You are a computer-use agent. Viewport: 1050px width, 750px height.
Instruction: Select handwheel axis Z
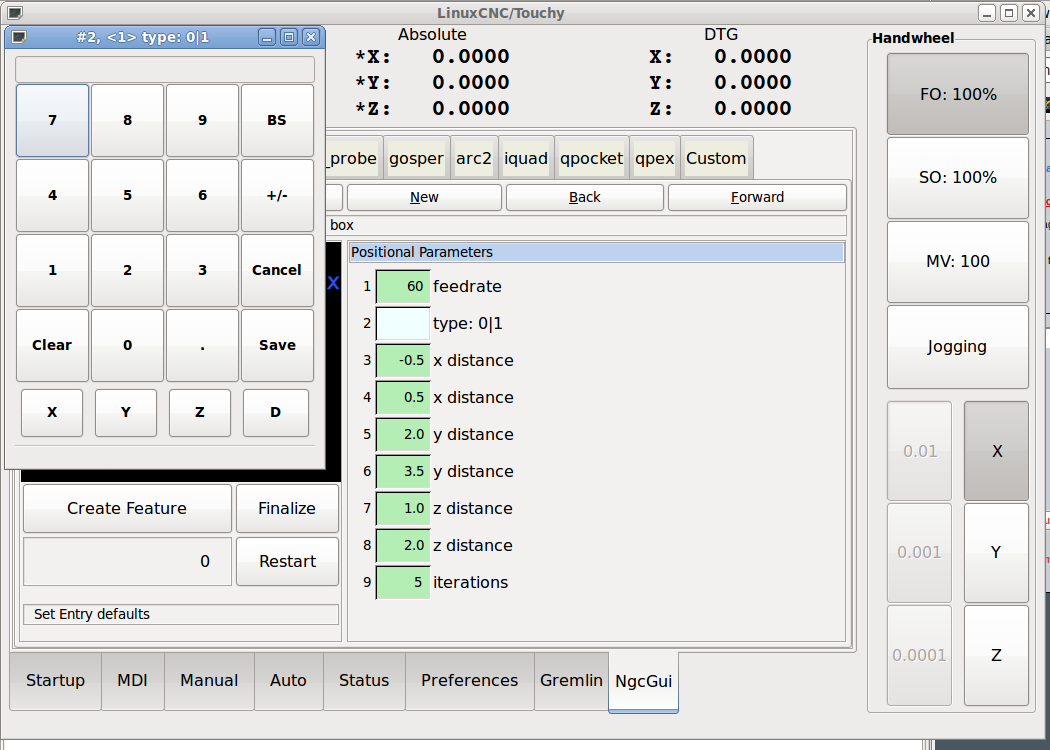996,656
